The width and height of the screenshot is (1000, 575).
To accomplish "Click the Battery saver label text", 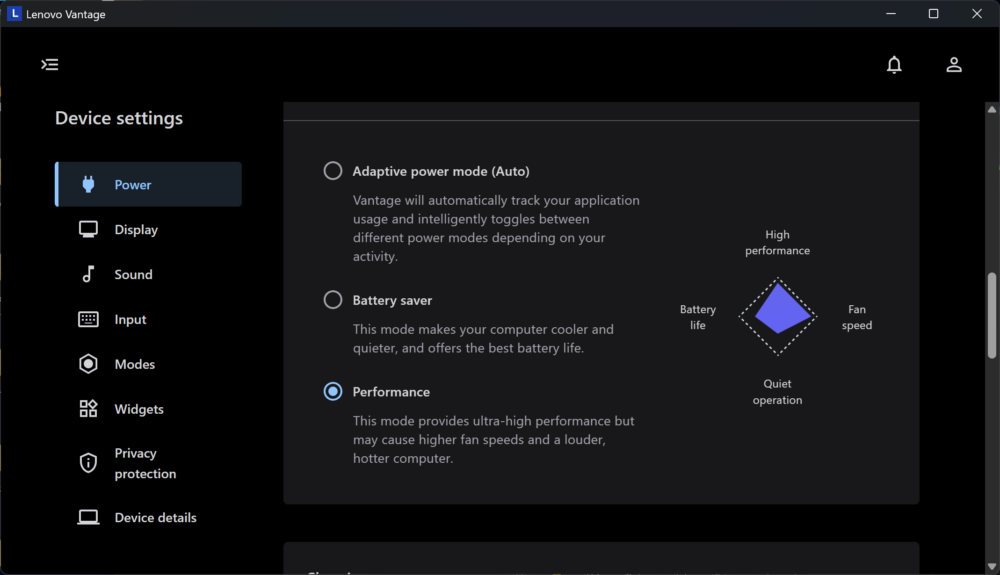I will tap(392, 300).
